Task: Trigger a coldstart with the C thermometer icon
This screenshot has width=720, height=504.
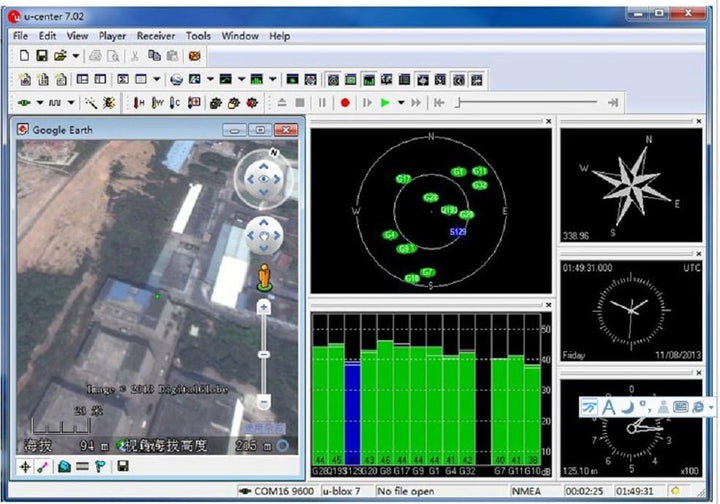Action: pos(175,103)
